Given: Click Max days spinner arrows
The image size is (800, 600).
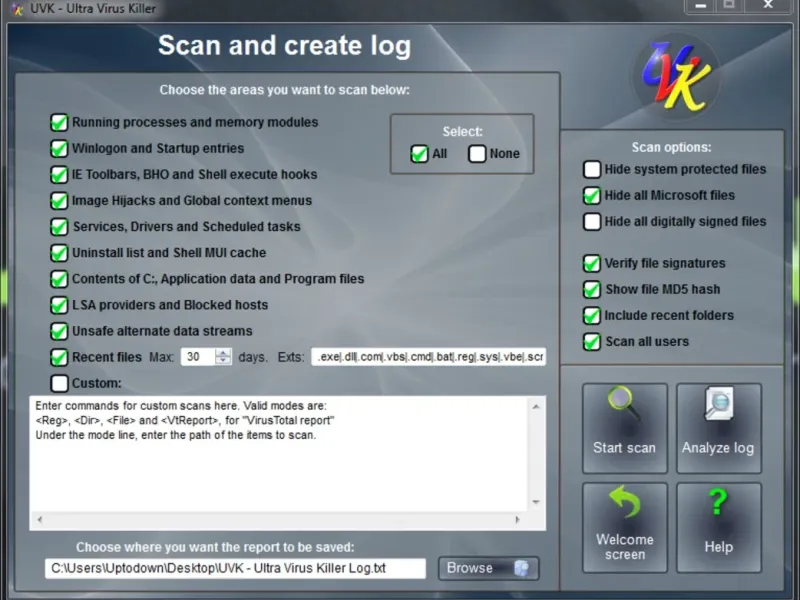Looking at the screenshot, I should point(223,357).
